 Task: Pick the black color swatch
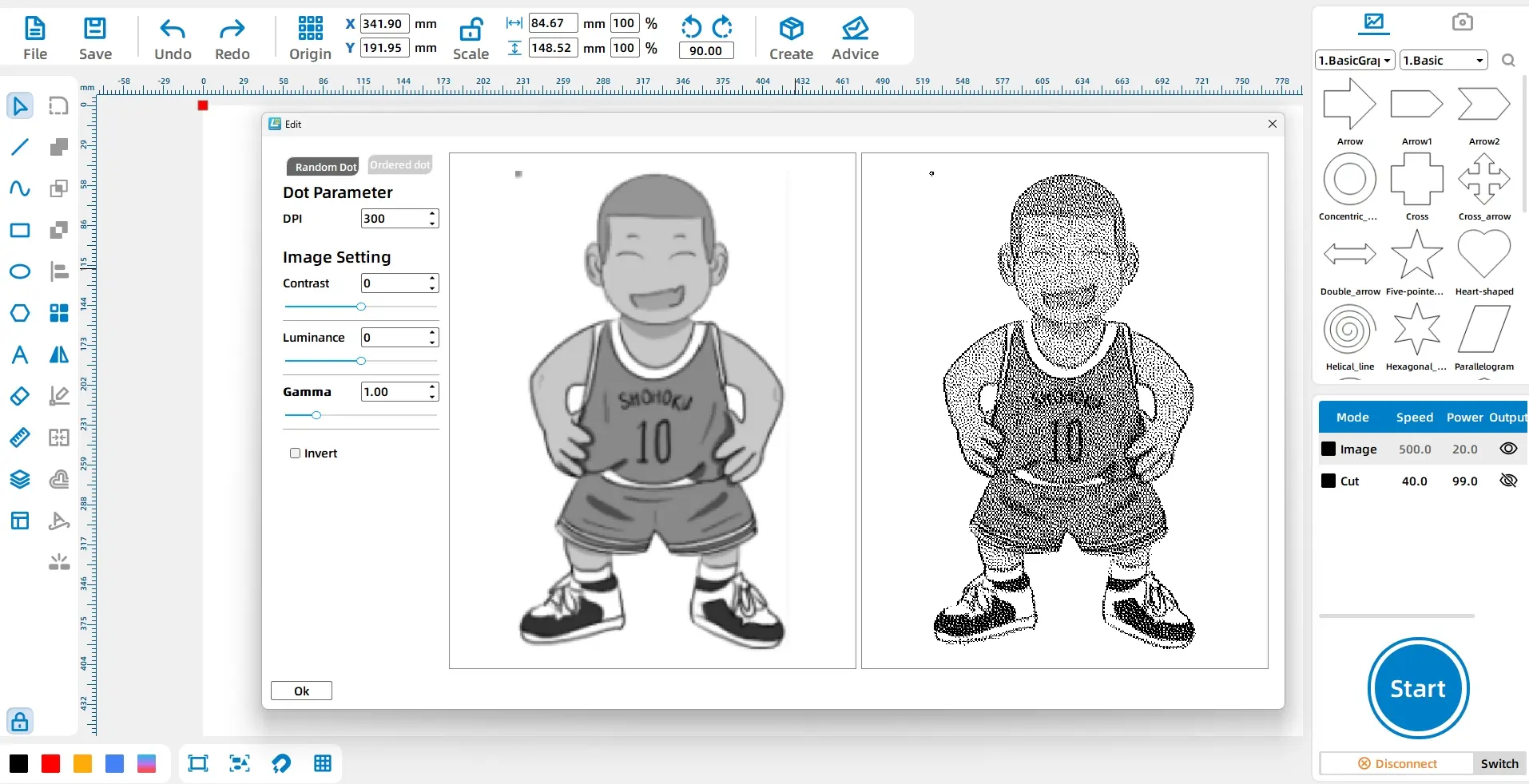click(18, 764)
